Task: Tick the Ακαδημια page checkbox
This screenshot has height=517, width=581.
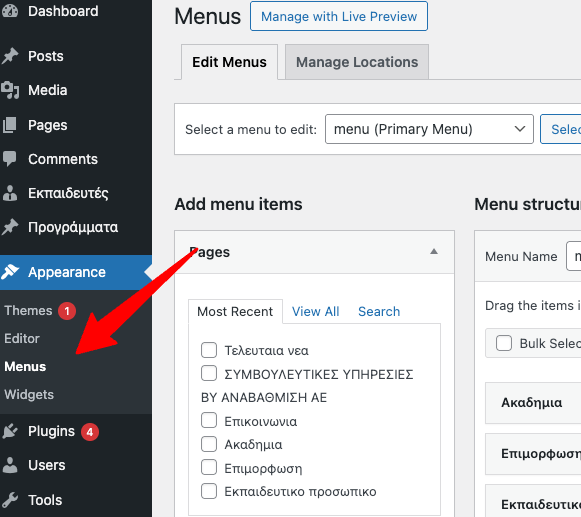Action: pos(209,444)
